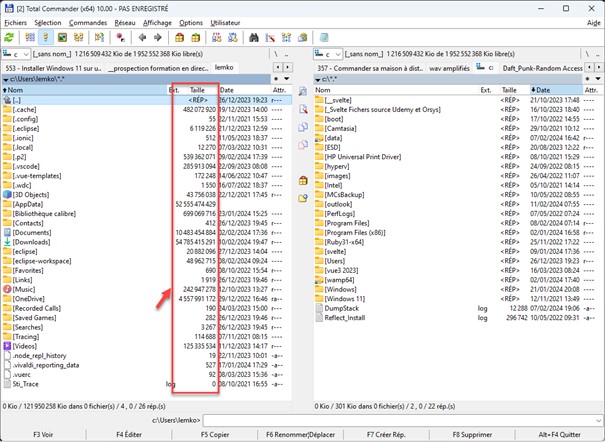Select the 3D Objects folder icon
Viewport: 605px width, 442px height.
pos(8,194)
